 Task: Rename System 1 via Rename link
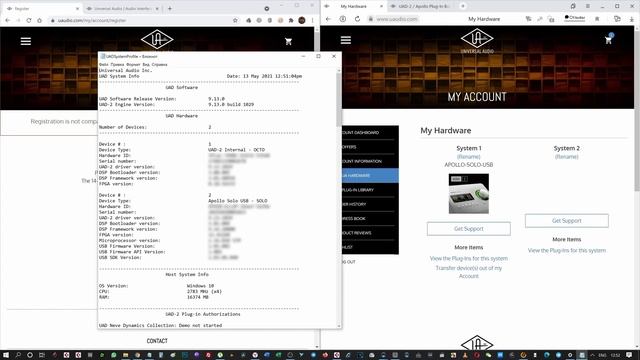pos(469,157)
